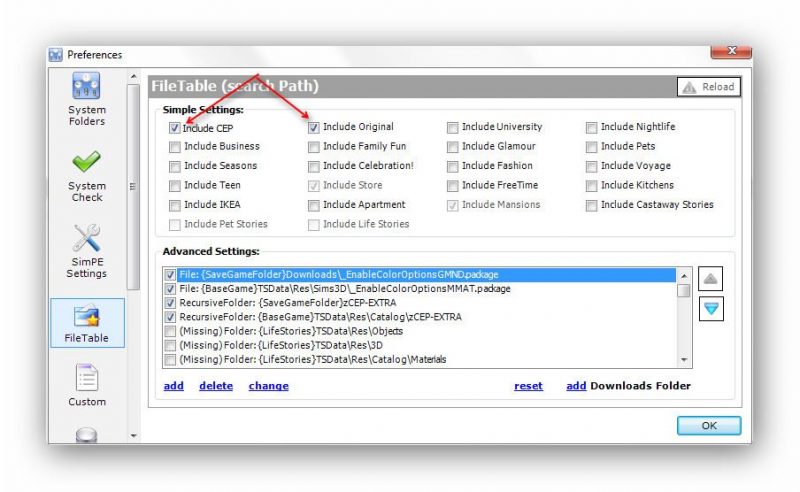Open the System Folders section icon
The height and width of the screenshot is (492, 800).
pos(87,89)
